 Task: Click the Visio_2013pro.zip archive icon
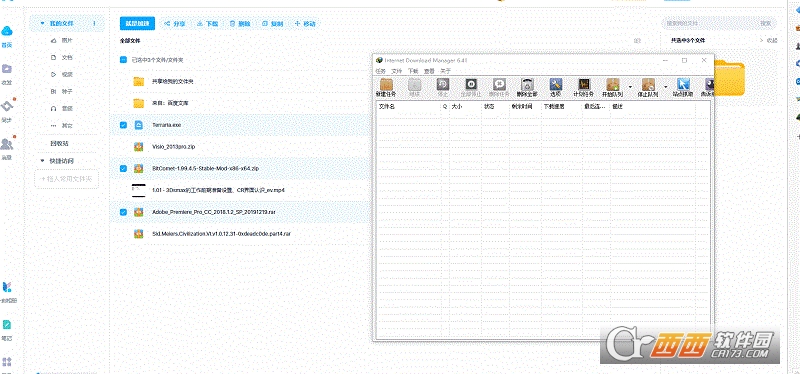[138, 146]
